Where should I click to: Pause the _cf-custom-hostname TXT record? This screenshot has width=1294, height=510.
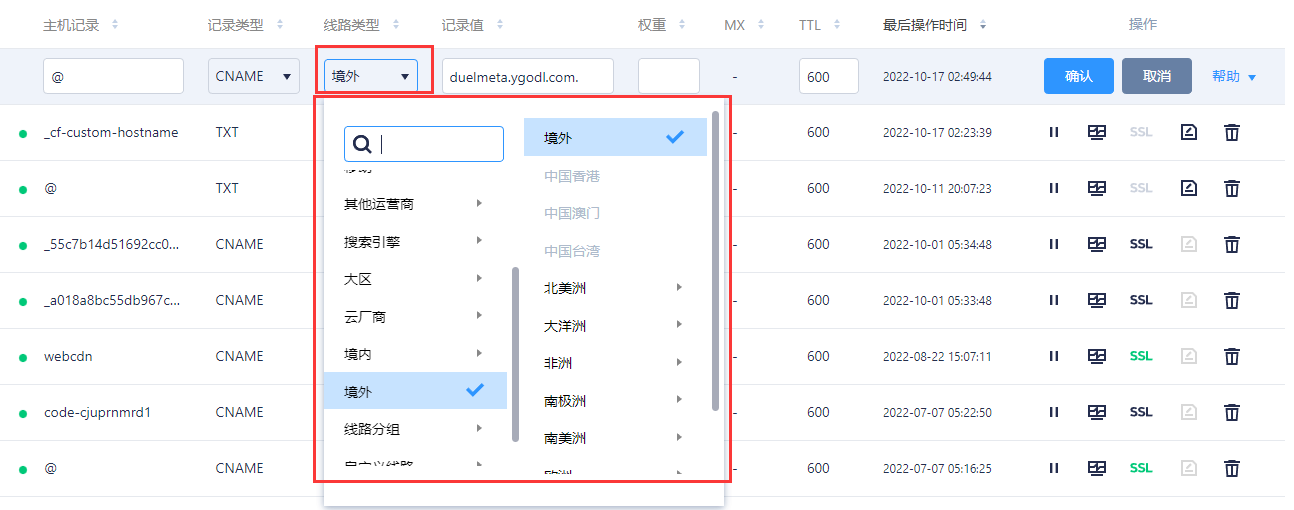point(1054,132)
